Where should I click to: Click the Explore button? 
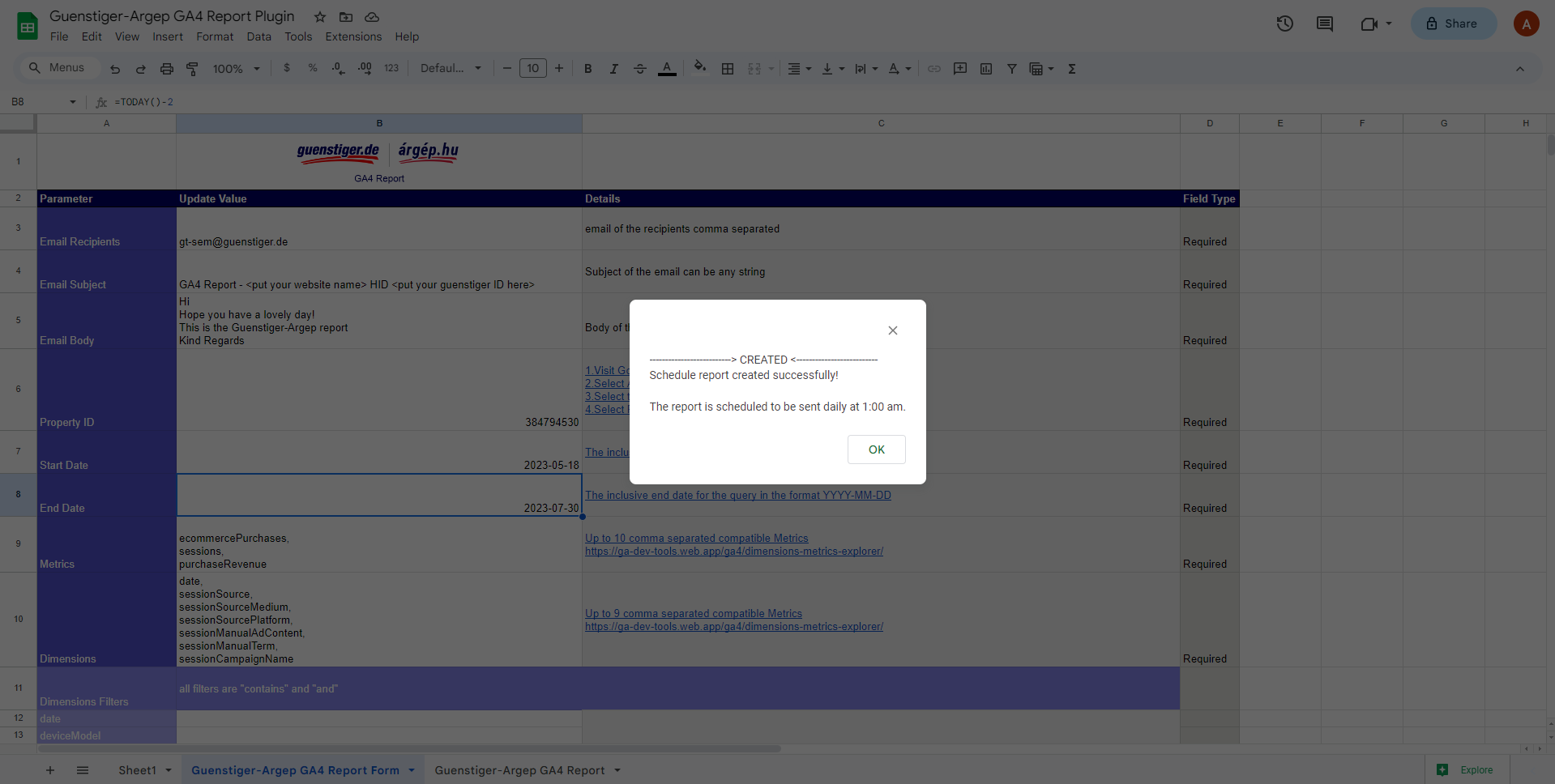tap(1467, 769)
